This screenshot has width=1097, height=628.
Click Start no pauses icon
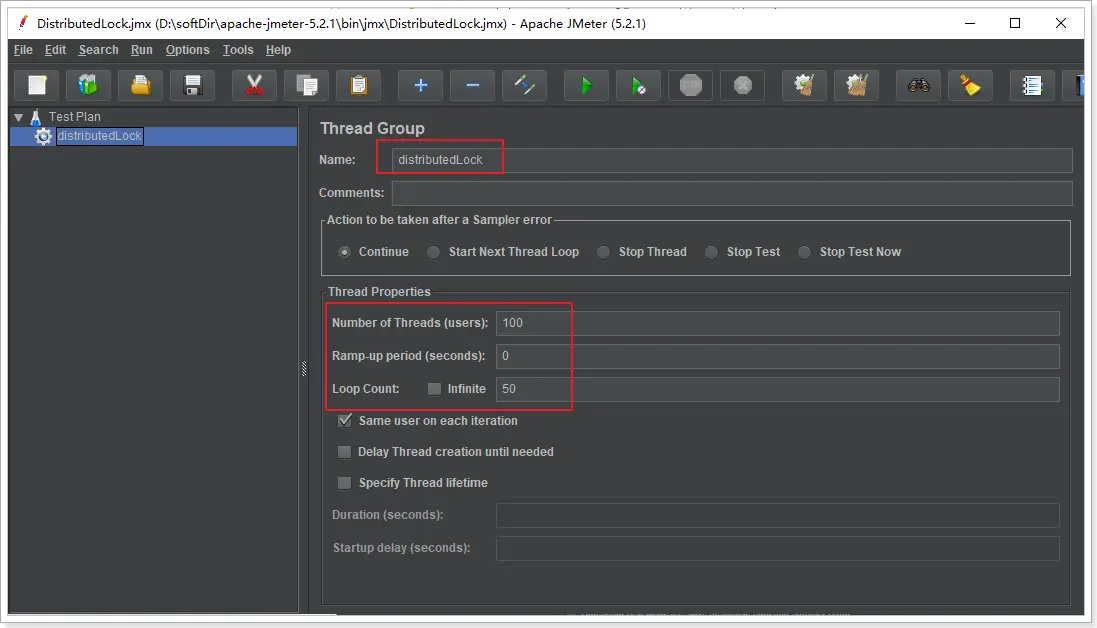click(x=638, y=85)
